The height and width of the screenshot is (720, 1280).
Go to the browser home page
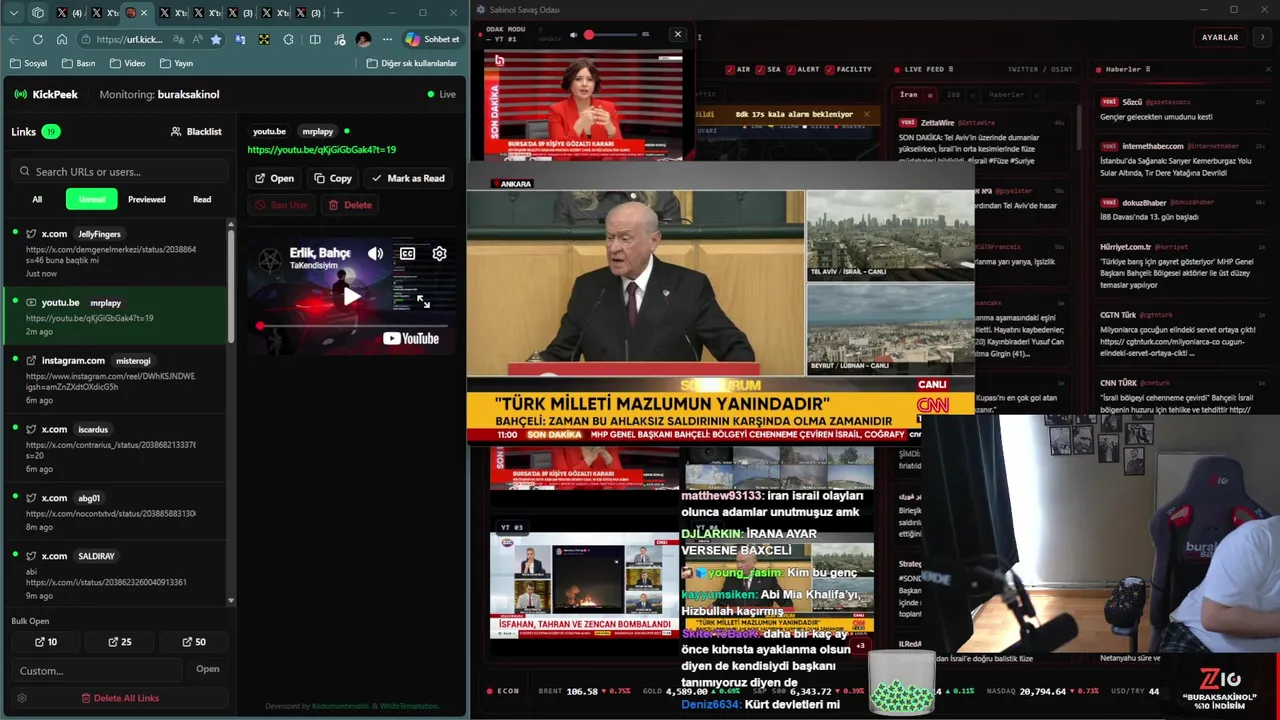pos(62,39)
